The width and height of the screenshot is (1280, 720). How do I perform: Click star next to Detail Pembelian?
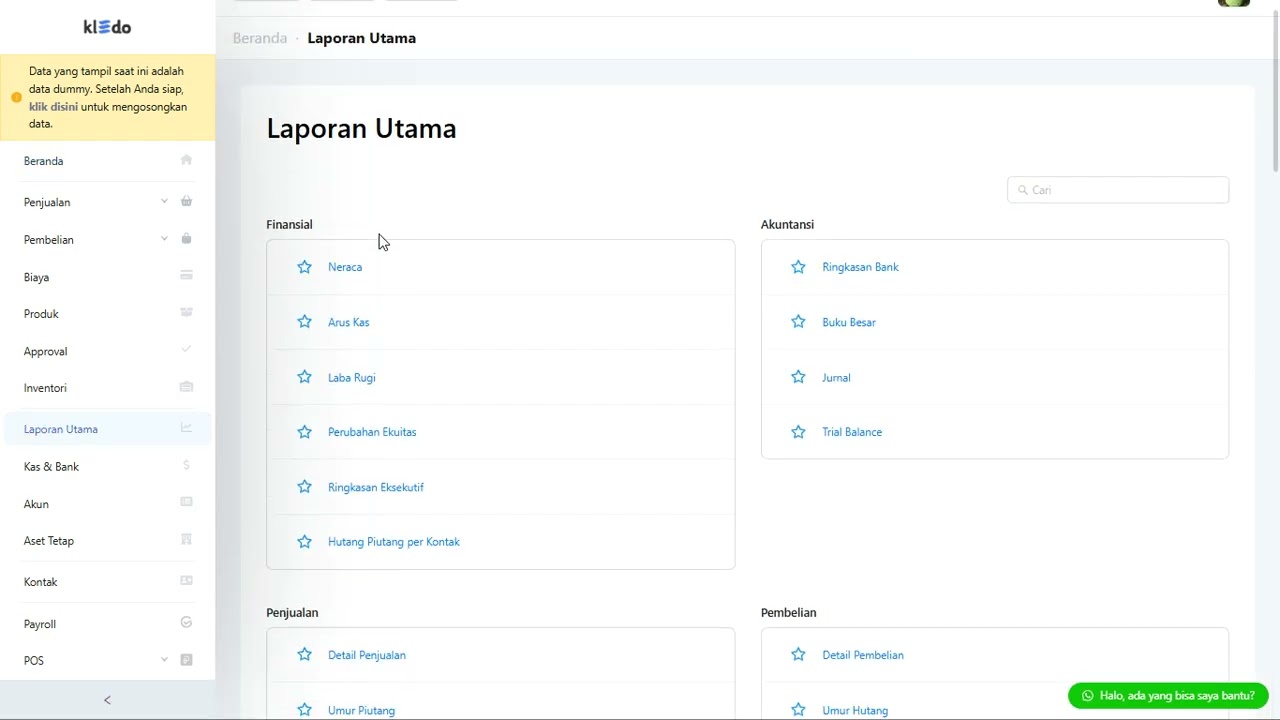click(798, 655)
